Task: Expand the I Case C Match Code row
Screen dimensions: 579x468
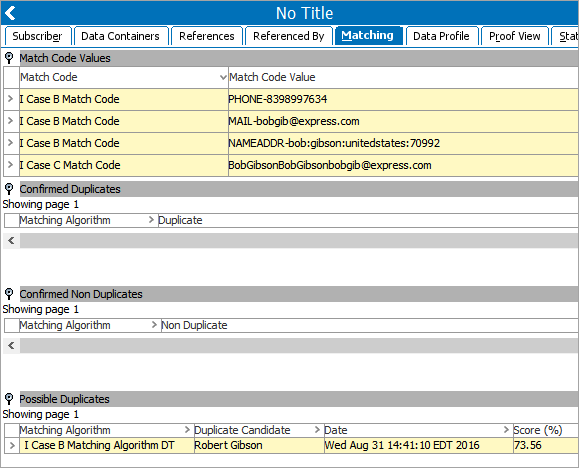Action: pos(11,165)
